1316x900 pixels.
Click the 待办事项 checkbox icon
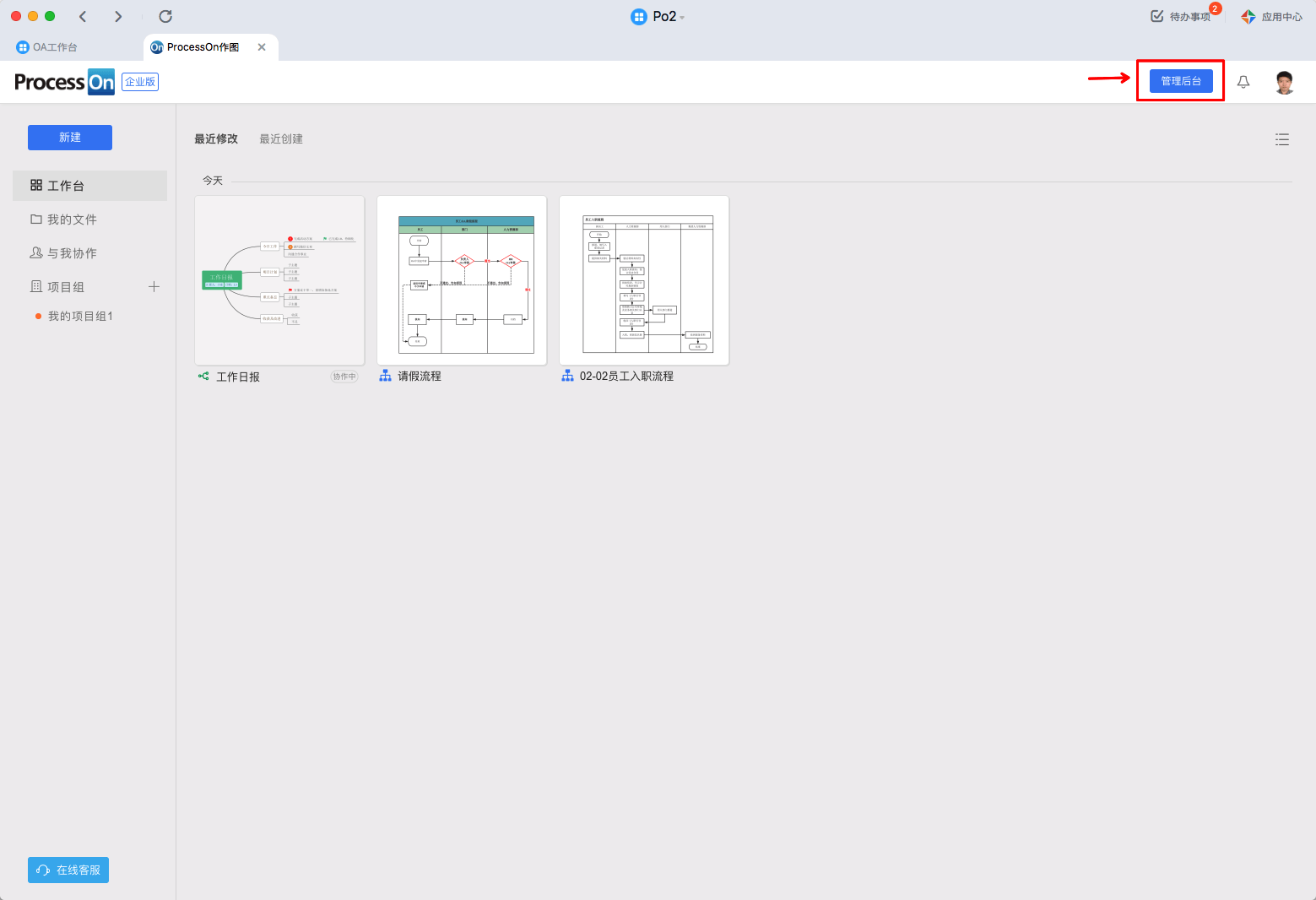(x=1157, y=16)
